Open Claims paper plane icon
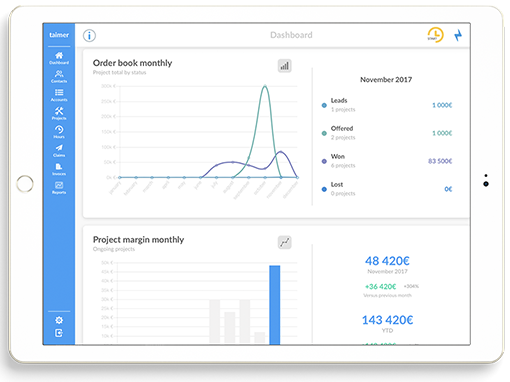Viewport: 510px width, 382px height. 59,150
